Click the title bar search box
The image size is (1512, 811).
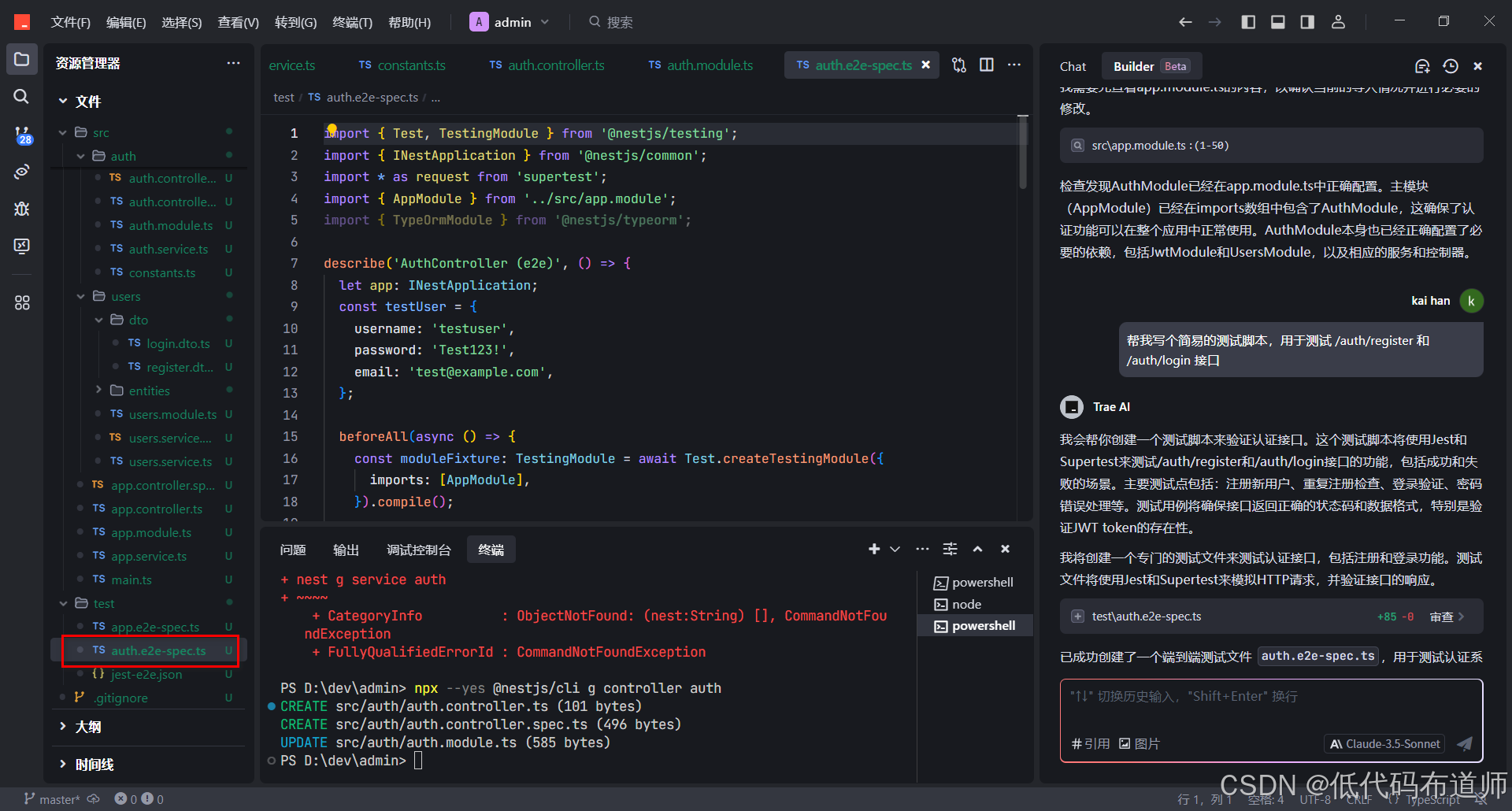[611, 22]
